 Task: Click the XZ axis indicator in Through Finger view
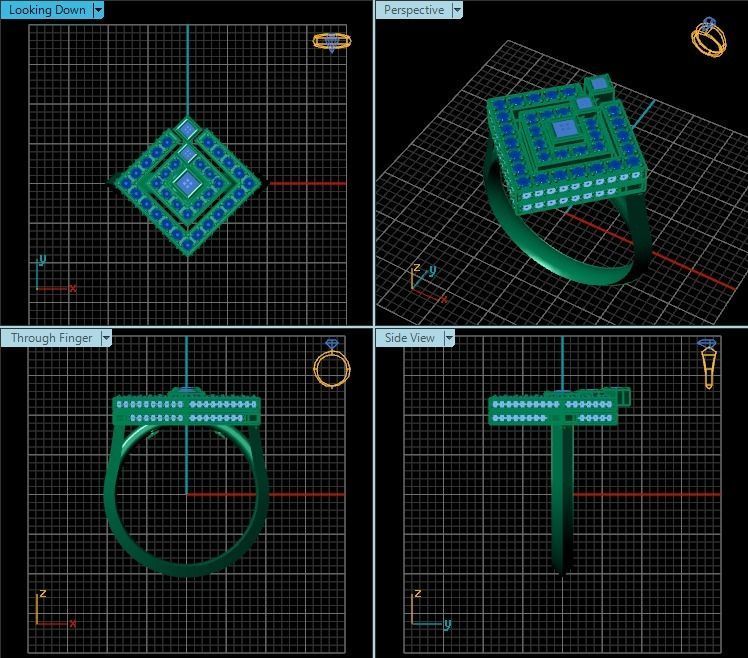55,609
